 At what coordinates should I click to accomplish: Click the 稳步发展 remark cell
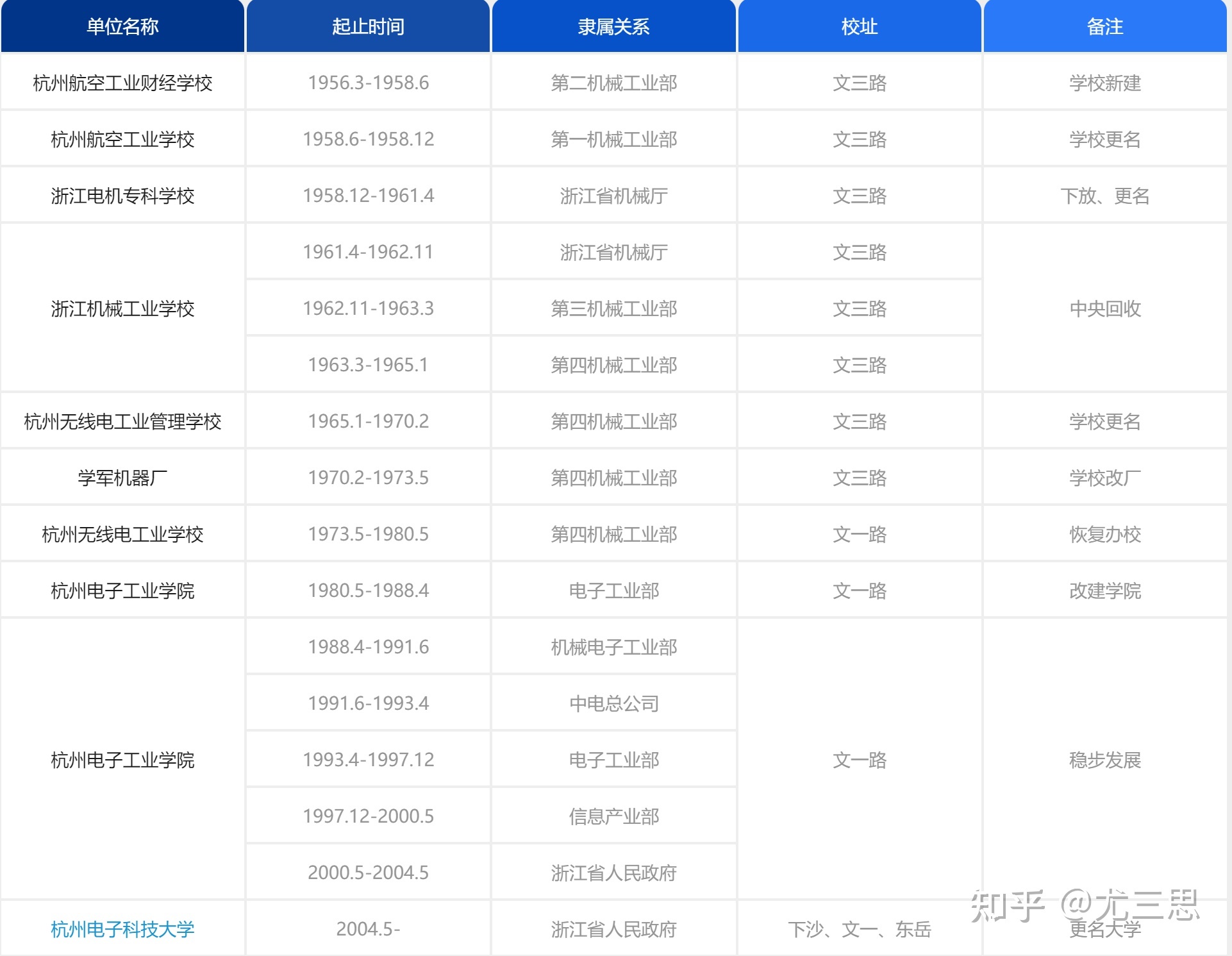click(x=1105, y=759)
